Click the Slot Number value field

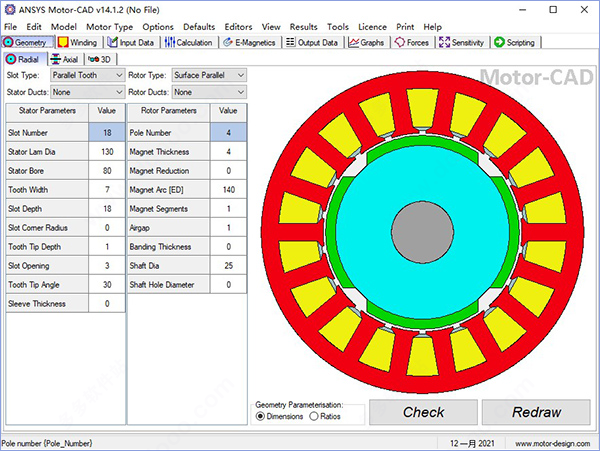click(x=107, y=133)
